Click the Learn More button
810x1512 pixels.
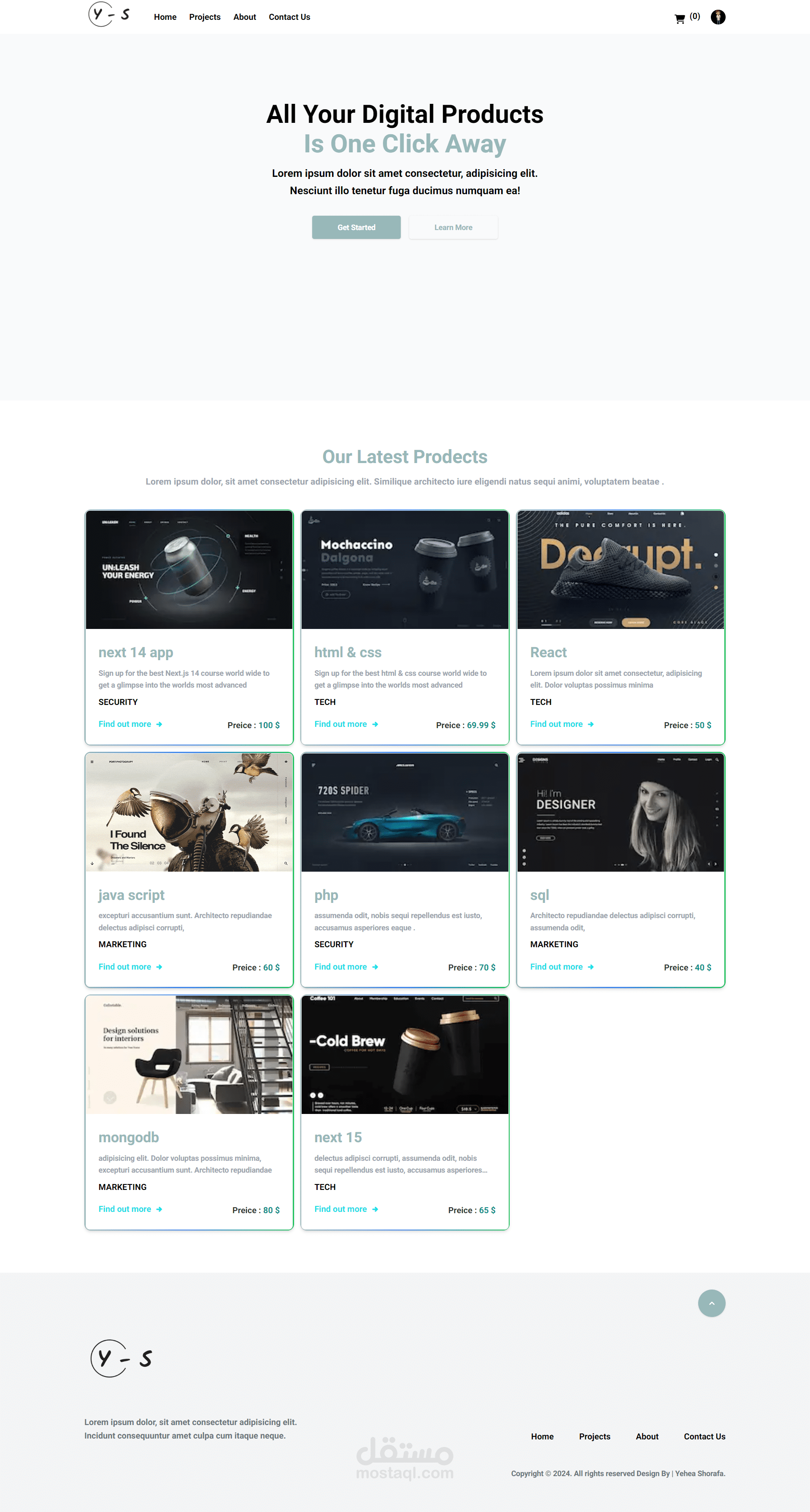click(453, 227)
